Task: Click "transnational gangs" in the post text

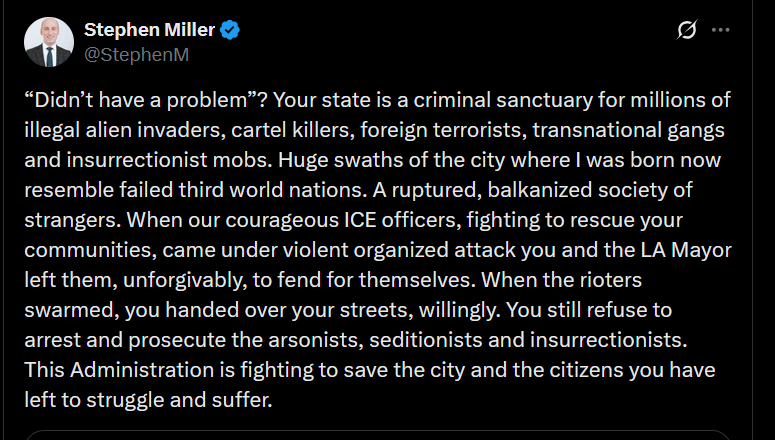Action: tap(628, 131)
